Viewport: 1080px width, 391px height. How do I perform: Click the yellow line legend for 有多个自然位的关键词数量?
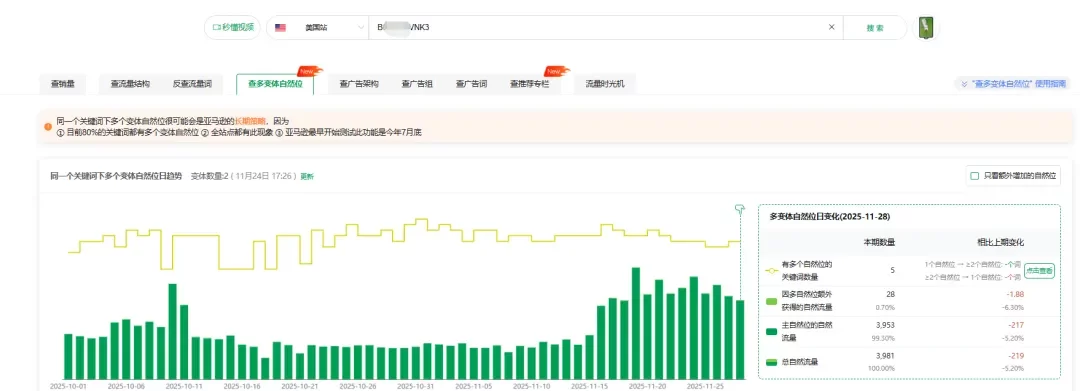tap(771, 271)
